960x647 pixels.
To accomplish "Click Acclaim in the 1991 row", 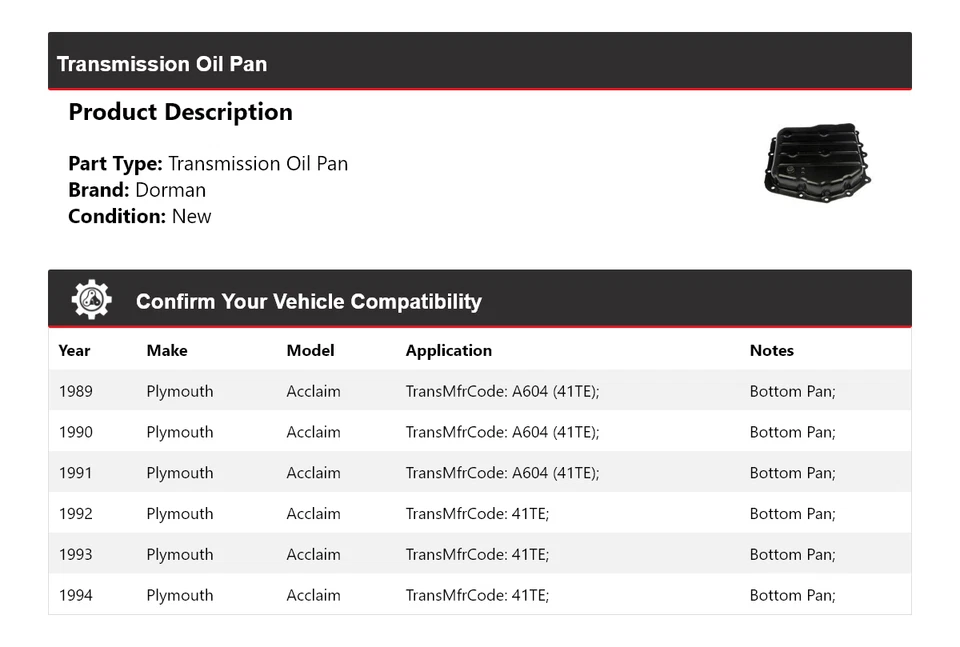I will (313, 473).
